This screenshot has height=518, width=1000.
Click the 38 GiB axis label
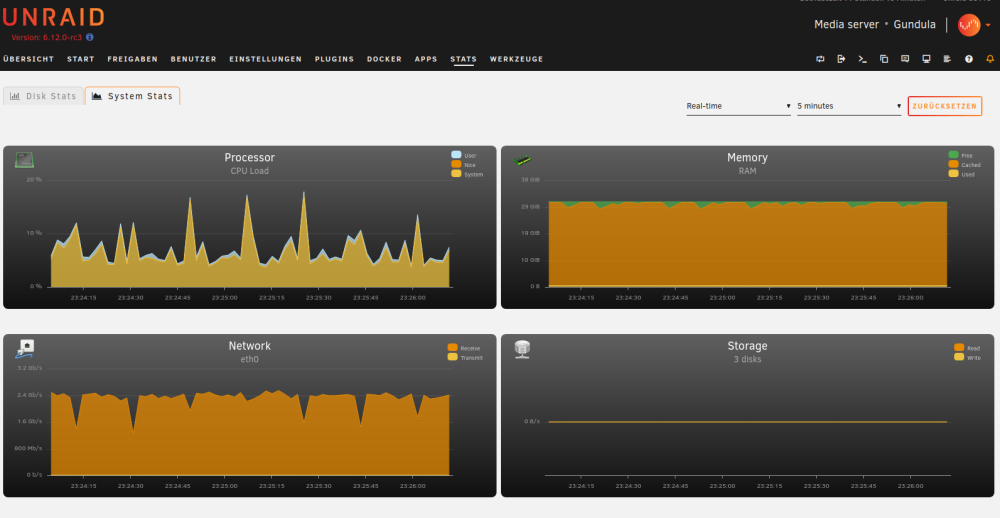click(x=531, y=180)
